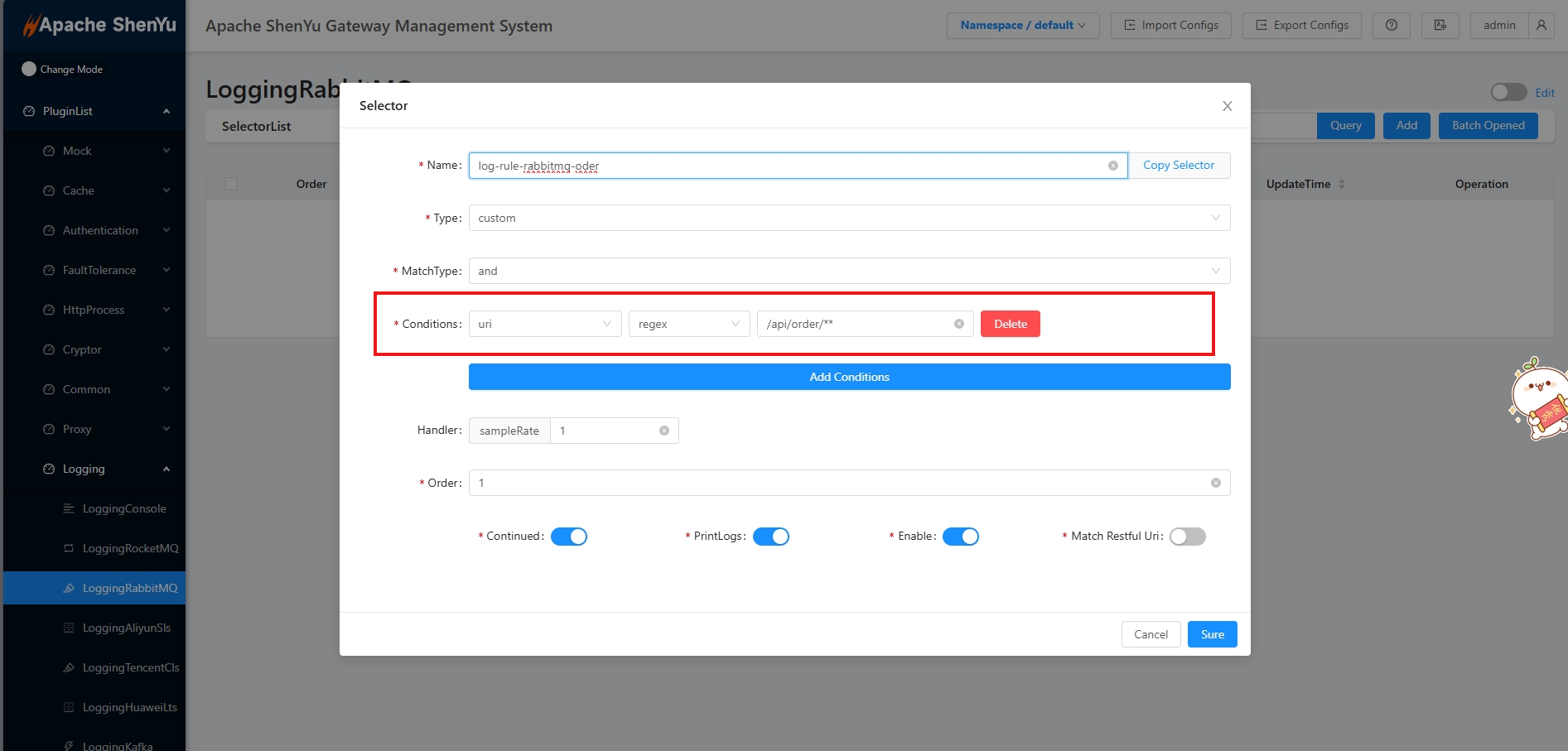
Task: Expand the regex operator dropdown
Action: [x=688, y=324]
